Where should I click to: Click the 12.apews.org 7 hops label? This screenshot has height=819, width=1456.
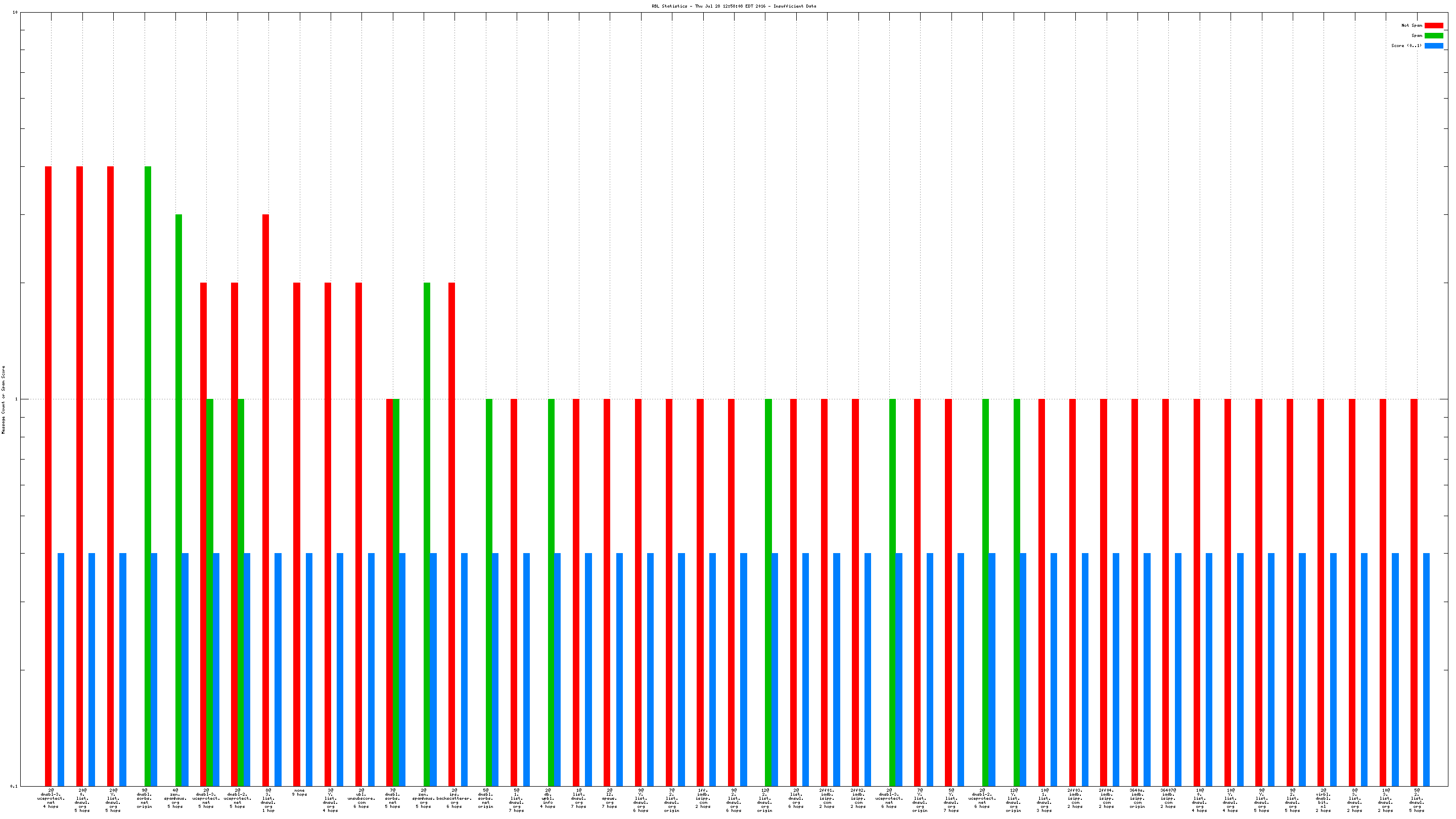click(x=609, y=798)
